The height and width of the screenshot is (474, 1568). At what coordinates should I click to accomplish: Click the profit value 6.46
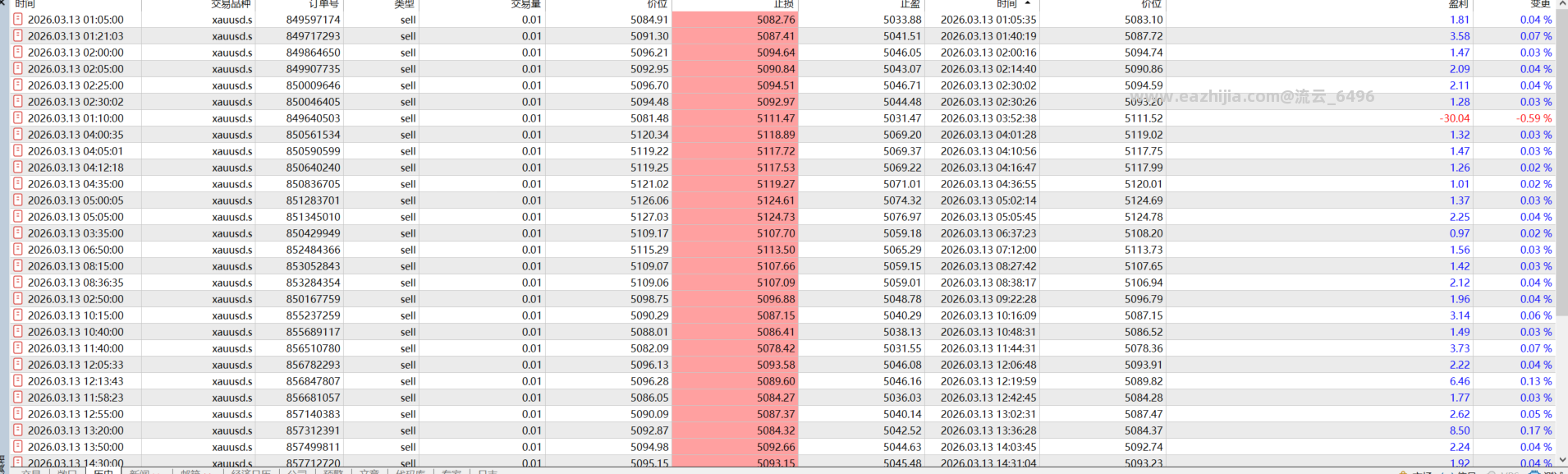pyautogui.click(x=1460, y=381)
